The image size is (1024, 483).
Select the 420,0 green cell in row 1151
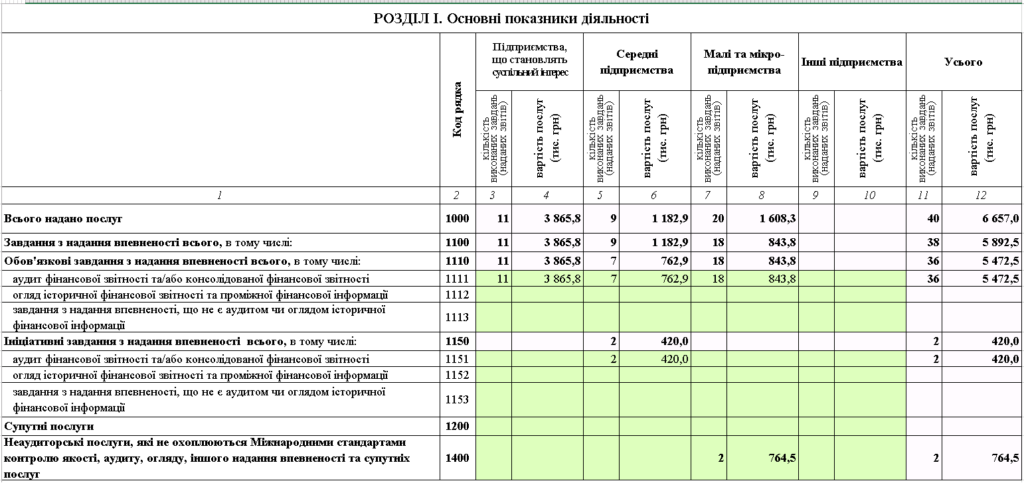click(655, 359)
